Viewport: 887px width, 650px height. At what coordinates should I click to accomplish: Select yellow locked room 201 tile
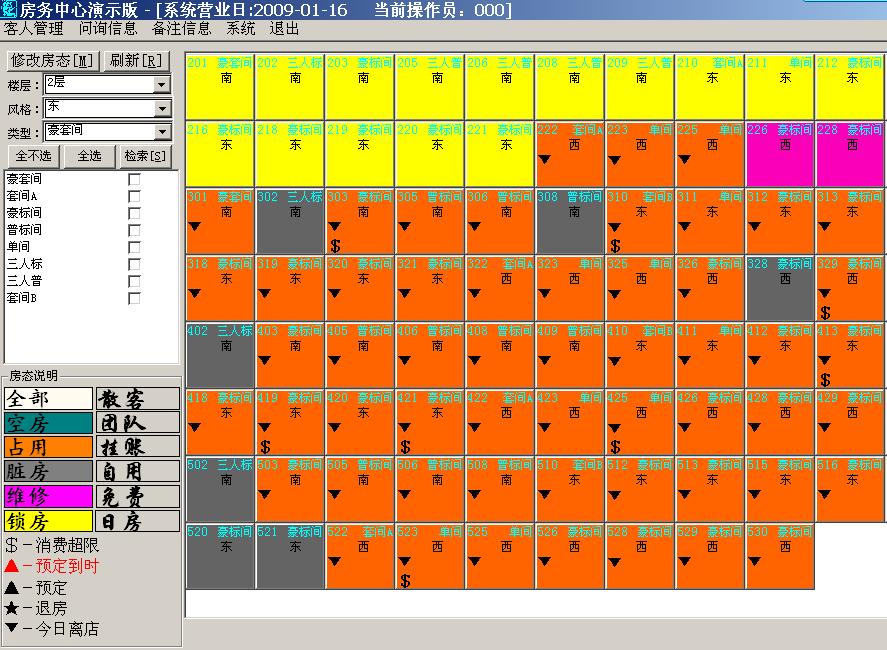(220, 87)
